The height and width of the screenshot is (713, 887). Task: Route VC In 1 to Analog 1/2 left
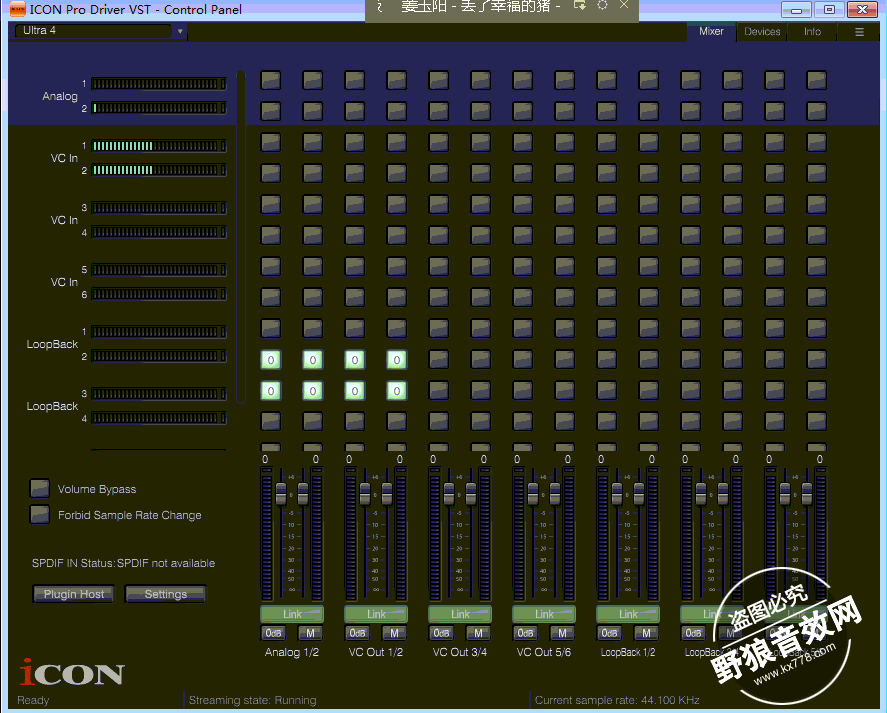click(271, 143)
